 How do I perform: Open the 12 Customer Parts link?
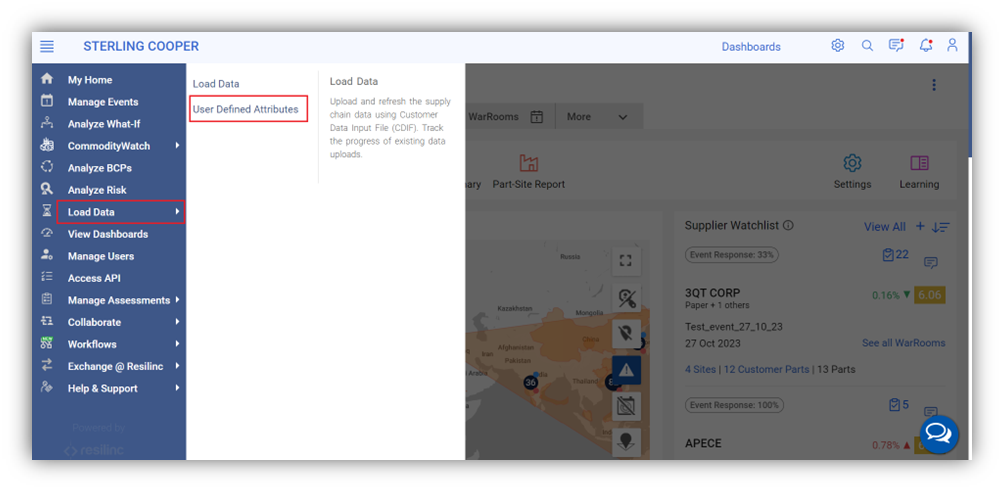[x=766, y=369]
